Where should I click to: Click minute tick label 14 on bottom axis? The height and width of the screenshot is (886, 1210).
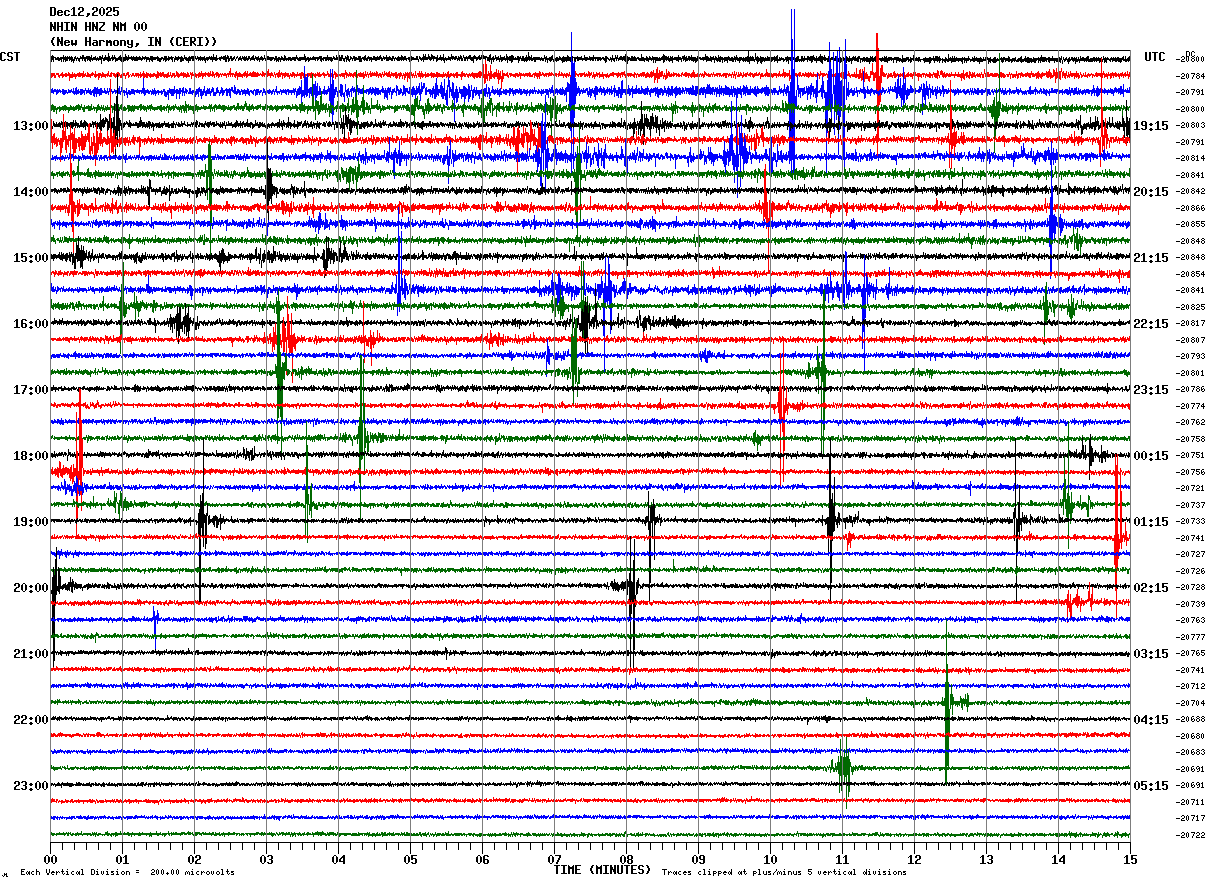click(x=1058, y=859)
